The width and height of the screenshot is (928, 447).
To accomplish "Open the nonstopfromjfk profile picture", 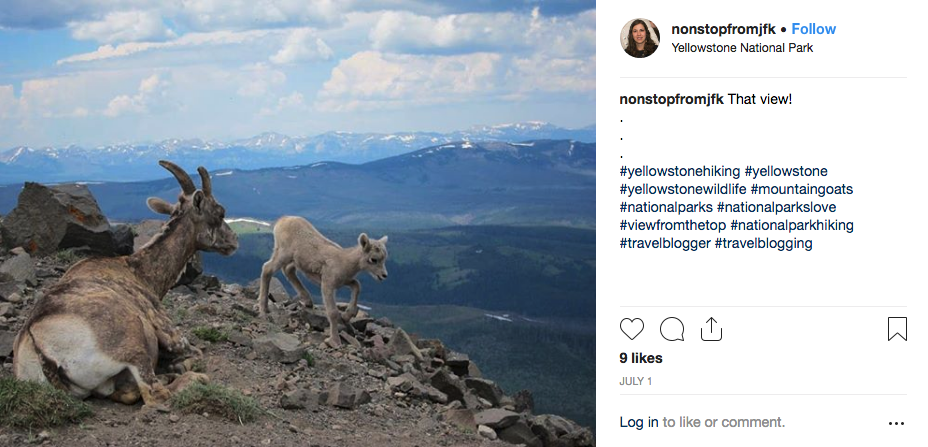I will click(640, 38).
